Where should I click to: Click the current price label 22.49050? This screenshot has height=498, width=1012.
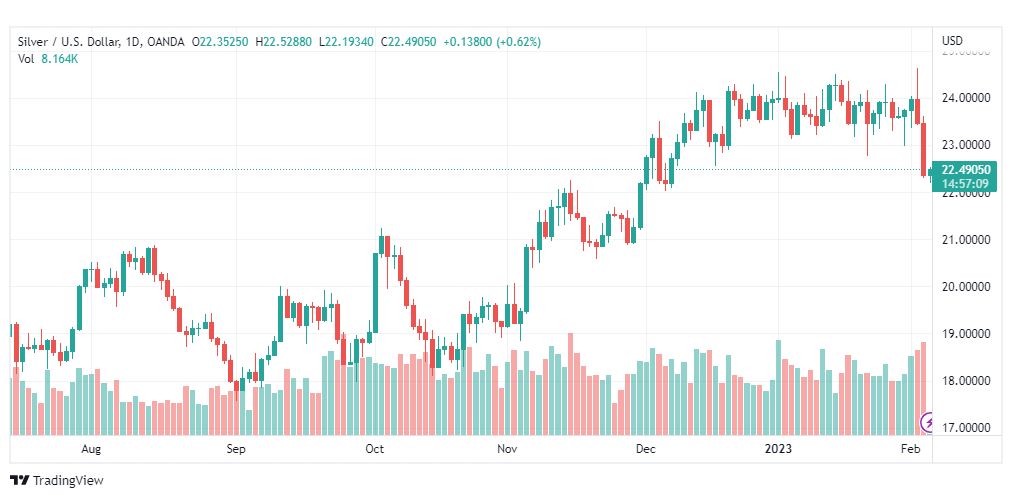pyautogui.click(x=965, y=170)
